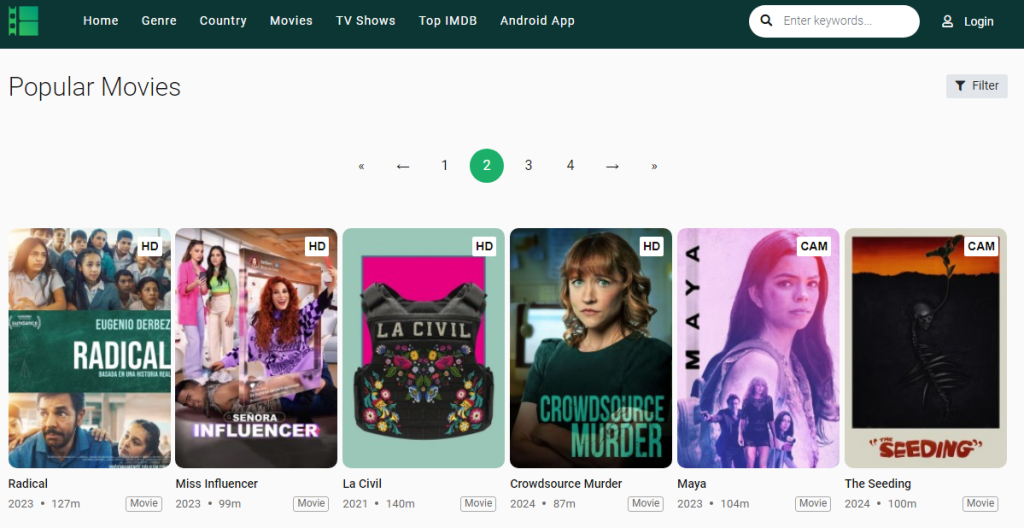Click '2024 • 100m' under The Seeding

coord(880,504)
